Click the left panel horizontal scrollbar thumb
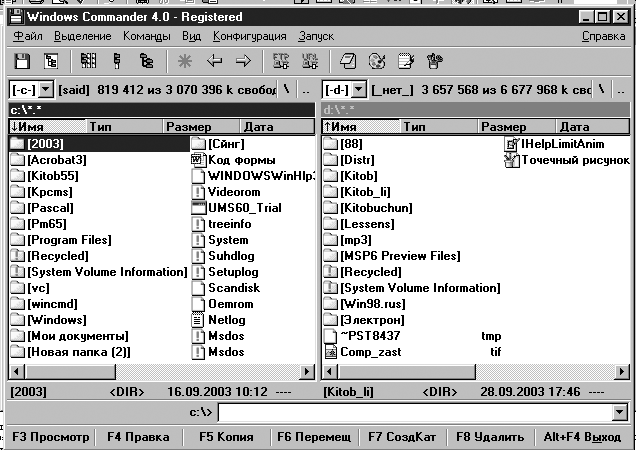This screenshot has width=636, height=450. click(70, 371)
